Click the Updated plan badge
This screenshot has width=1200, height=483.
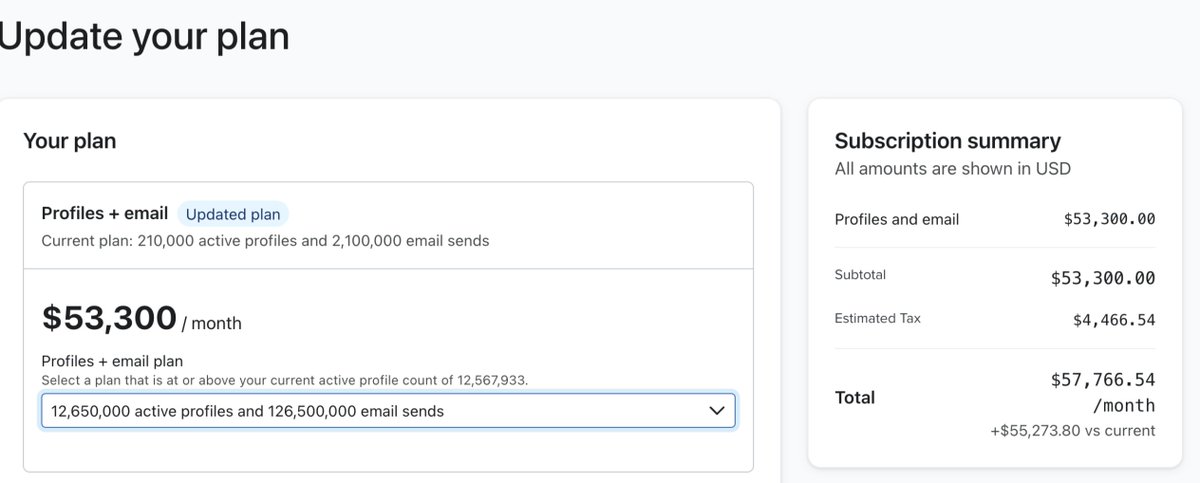(x=233, y=214)
